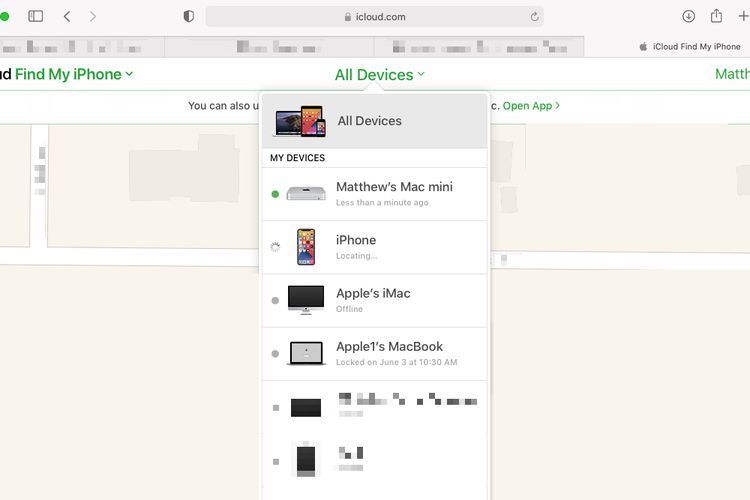
Task: Open the Matthew account menu
Action: 732,74
